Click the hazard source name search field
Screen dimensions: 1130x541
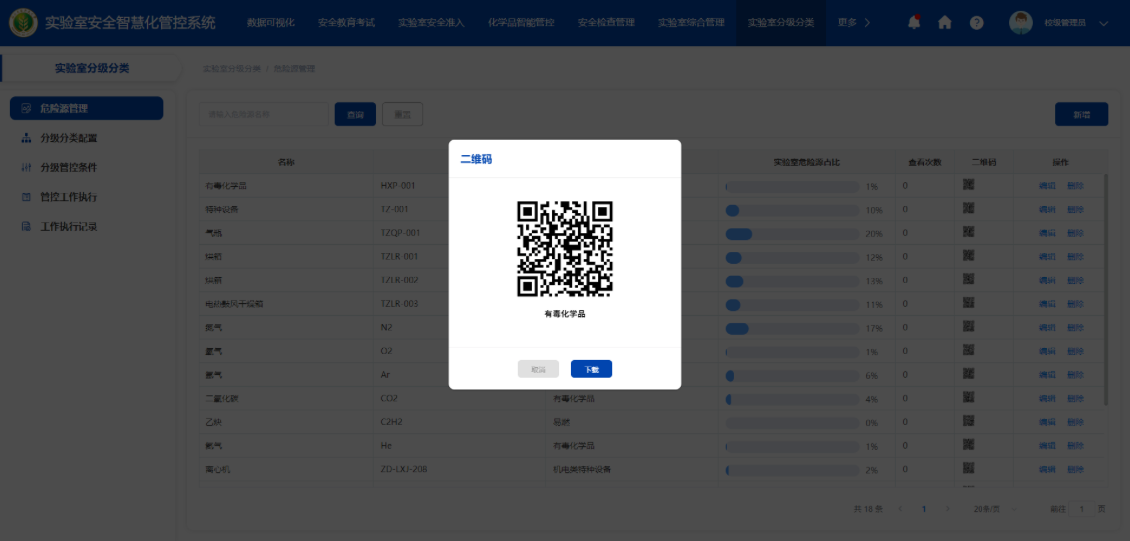(264, 115)
